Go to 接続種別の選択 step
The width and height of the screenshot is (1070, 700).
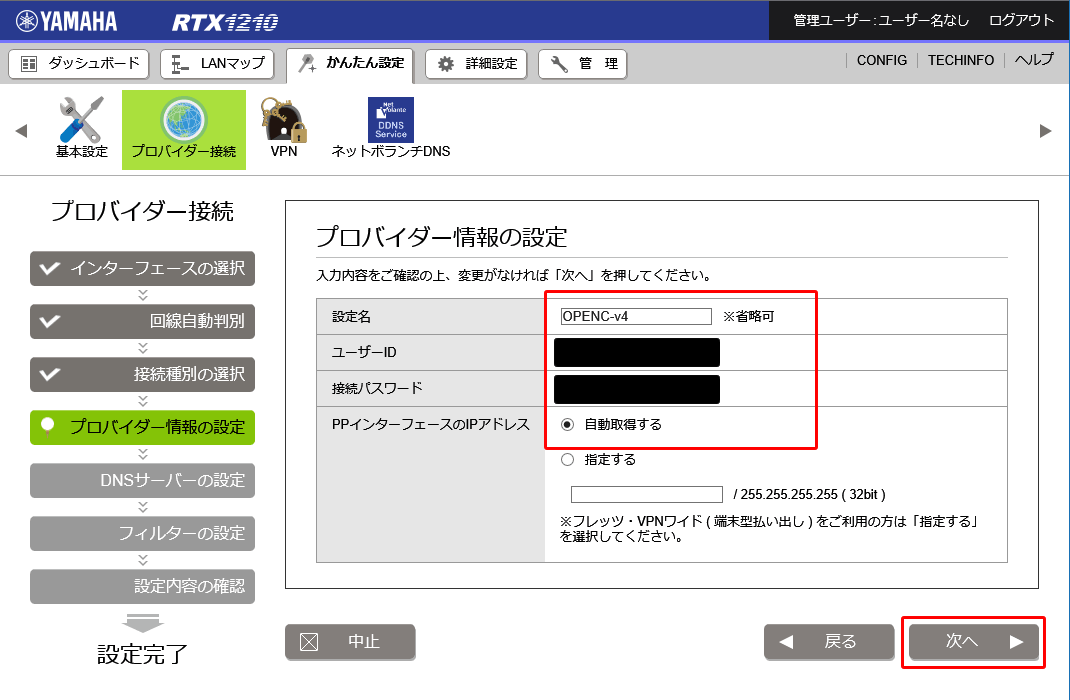pyautogui.click(x=143, y=375)
